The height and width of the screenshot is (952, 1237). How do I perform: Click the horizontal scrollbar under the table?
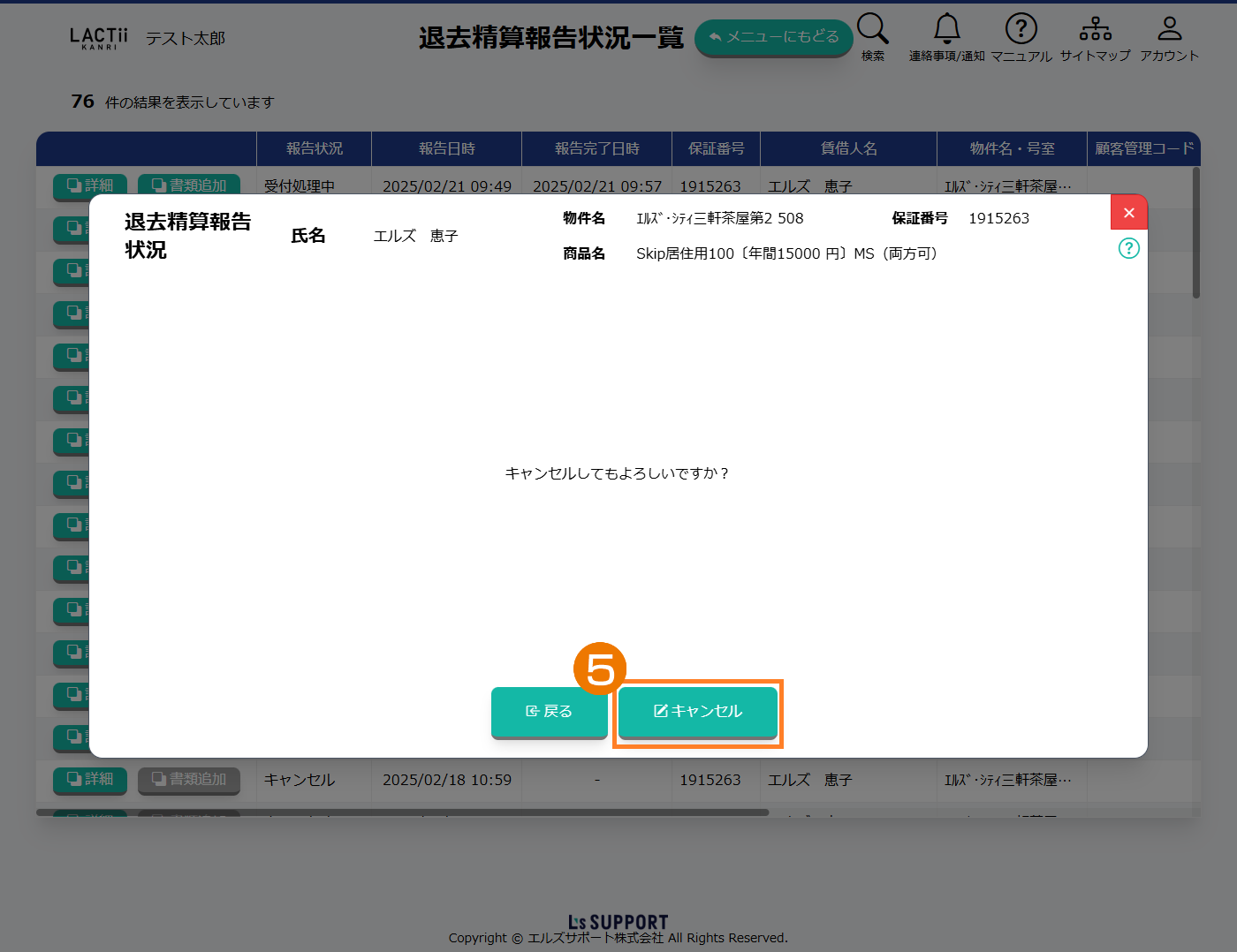pos(402,812)
